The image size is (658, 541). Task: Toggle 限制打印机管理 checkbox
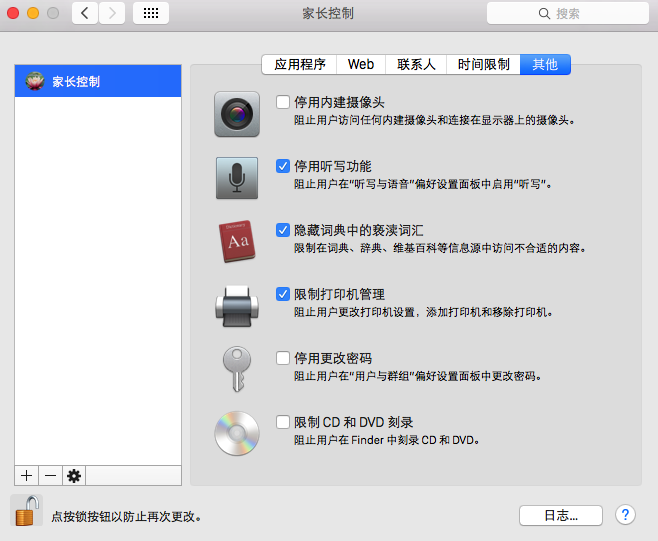283,294
